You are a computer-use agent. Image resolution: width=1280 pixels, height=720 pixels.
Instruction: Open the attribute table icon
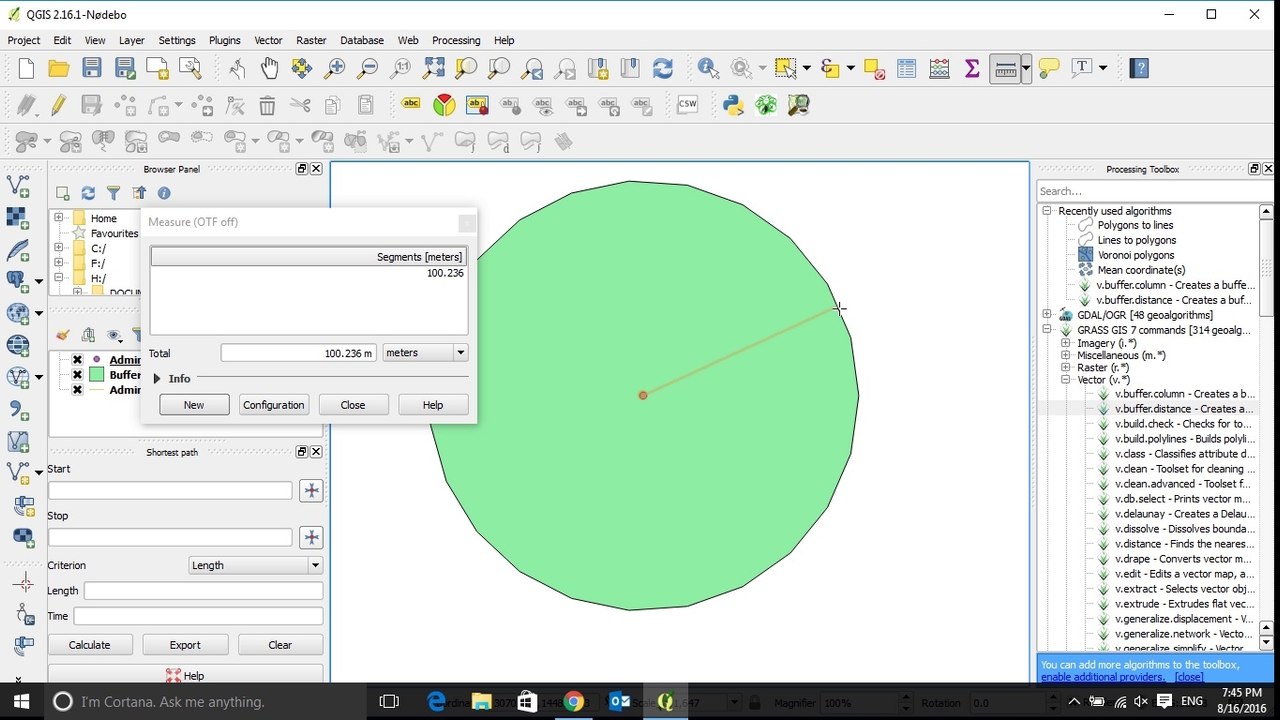(906, 68)
